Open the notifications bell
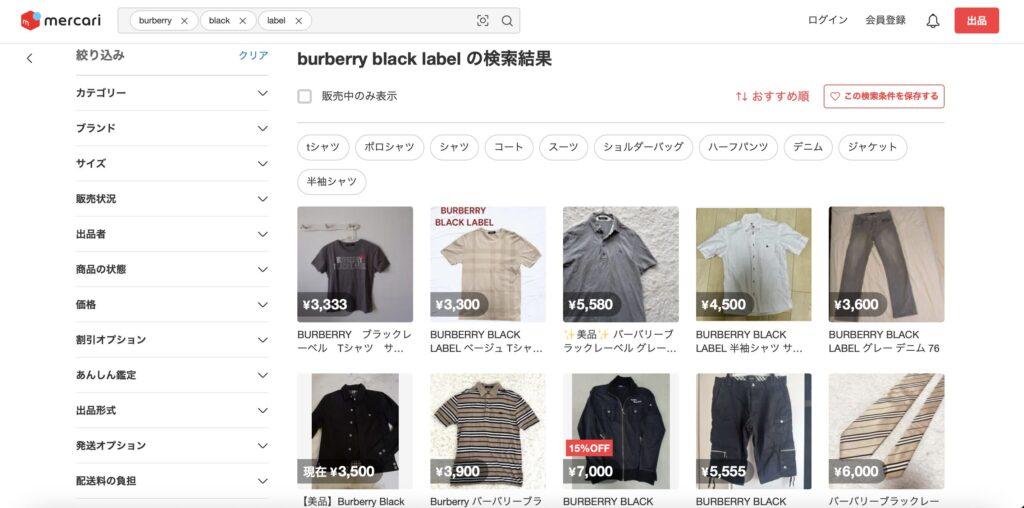Image resolution: width=1024 pixels, height=508 pixels. pos(933,21)
